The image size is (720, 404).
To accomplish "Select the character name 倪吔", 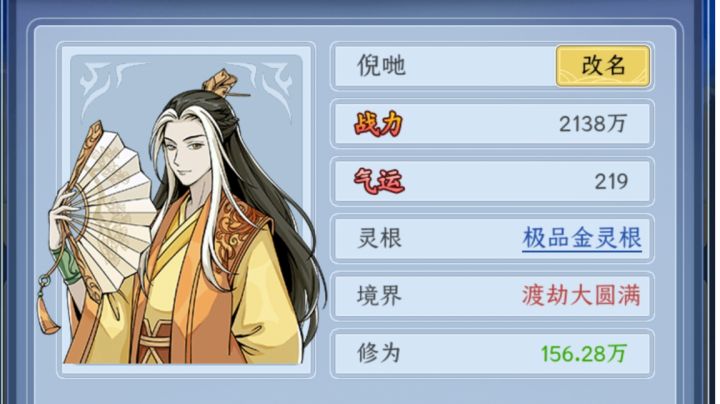I will 381,65.
